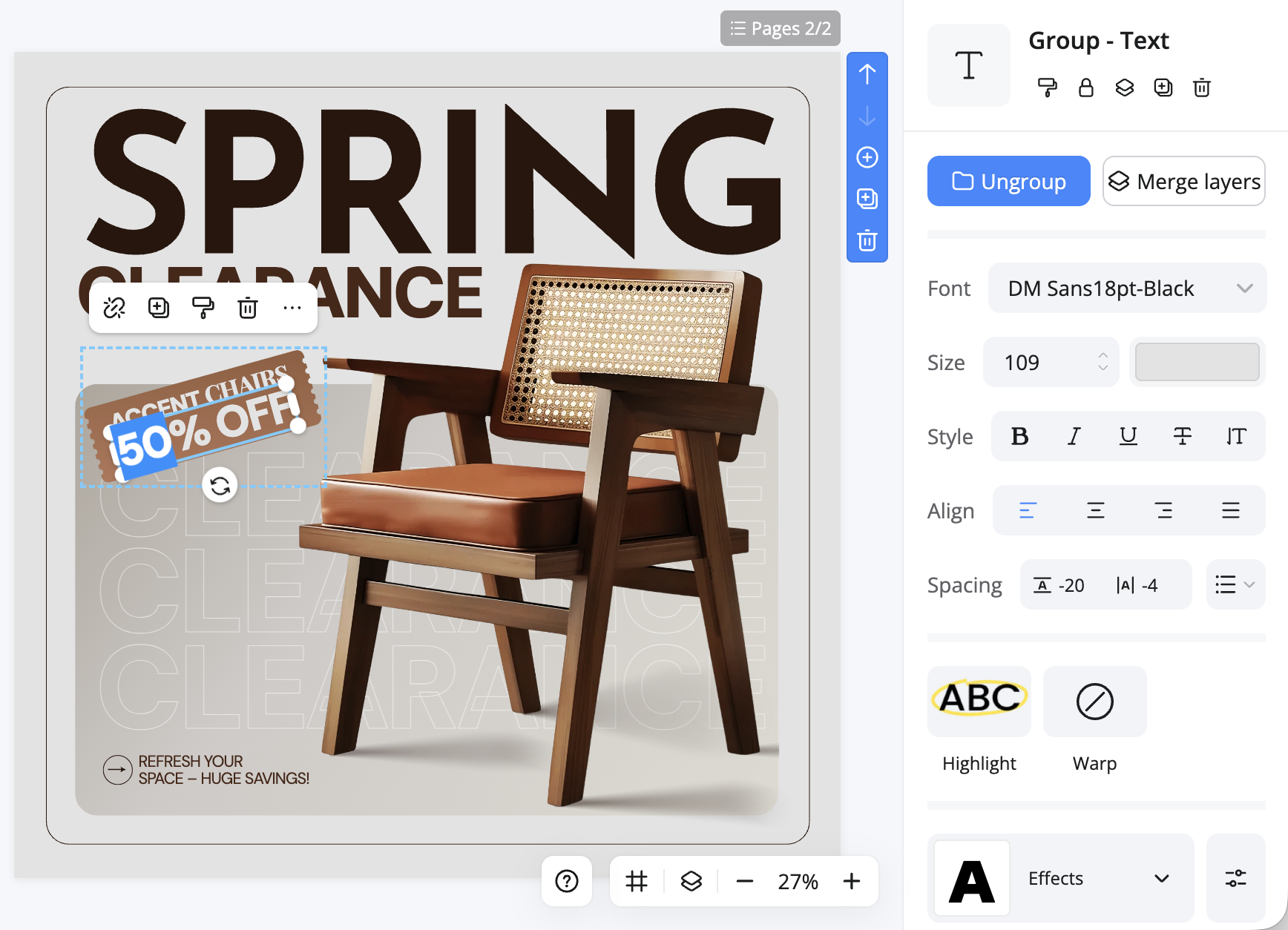Viewport: 1288px width, 930px height.
Task: Move page up with blue arrow
Action: coord(867,74)
